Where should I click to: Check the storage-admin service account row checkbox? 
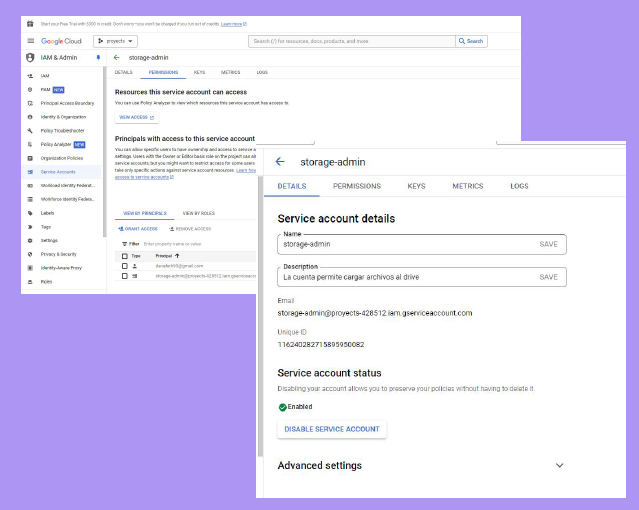(125, 276)
